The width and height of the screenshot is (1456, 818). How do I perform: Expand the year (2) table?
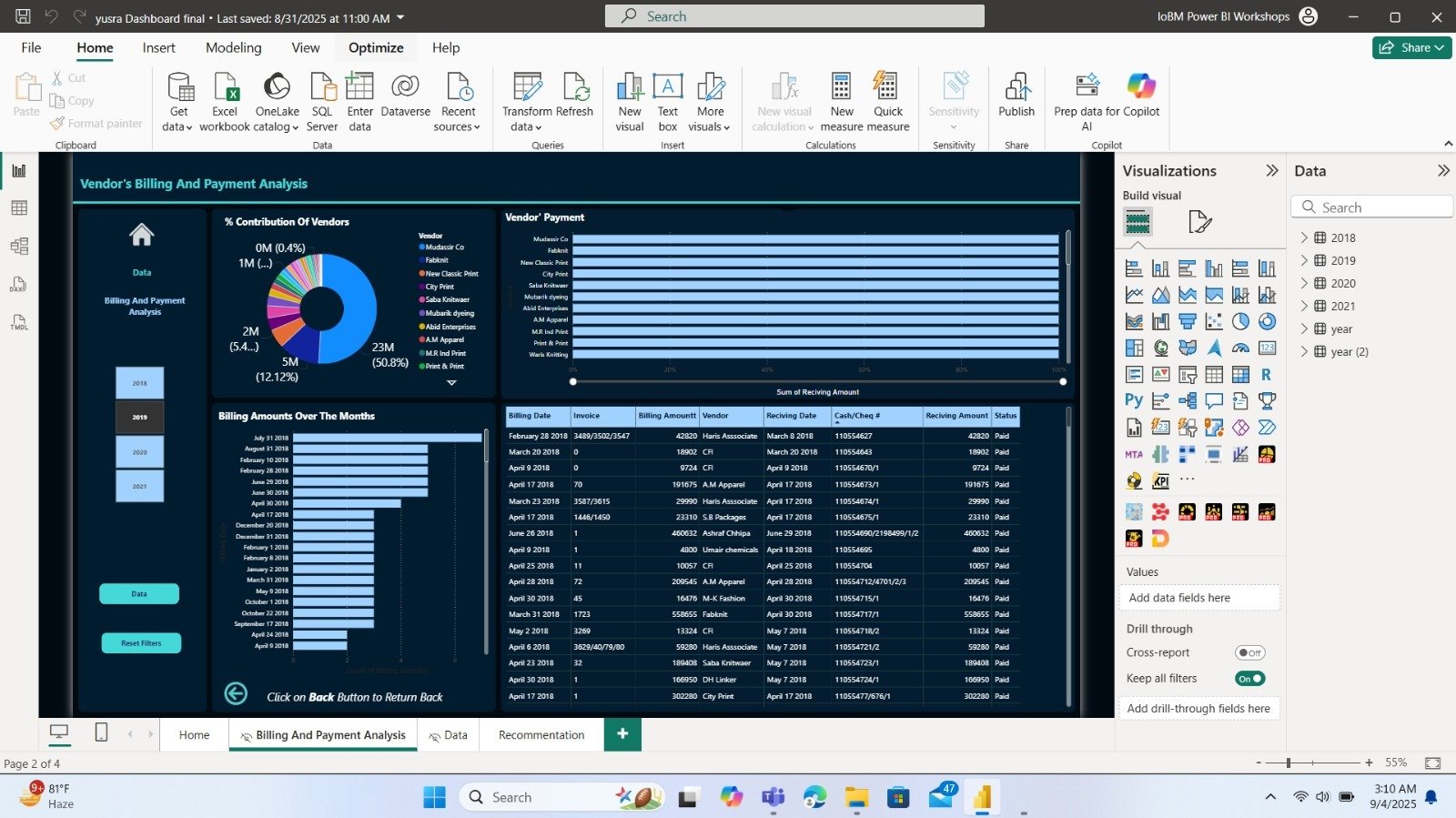1304,351
